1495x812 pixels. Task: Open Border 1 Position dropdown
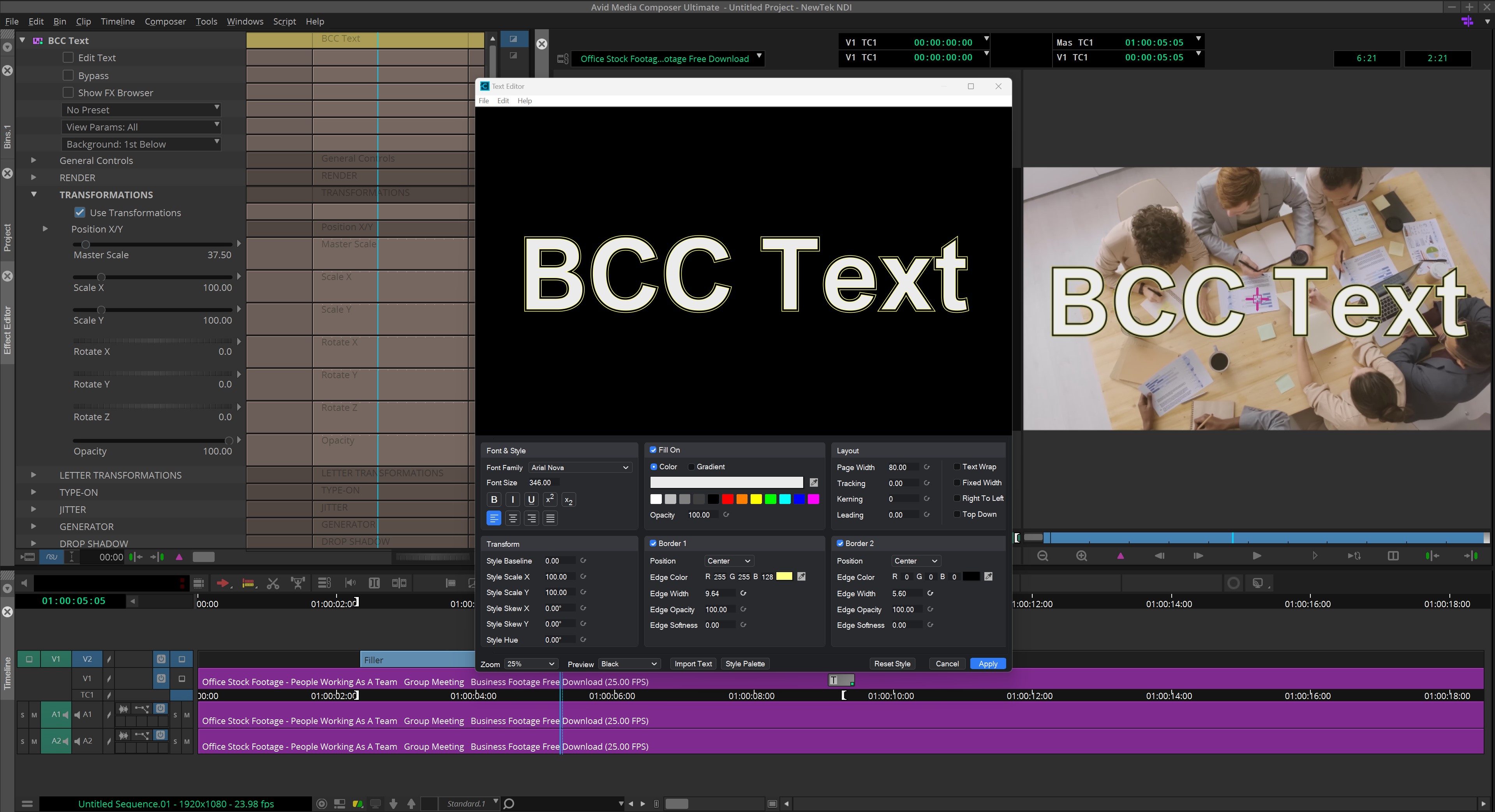729,561
